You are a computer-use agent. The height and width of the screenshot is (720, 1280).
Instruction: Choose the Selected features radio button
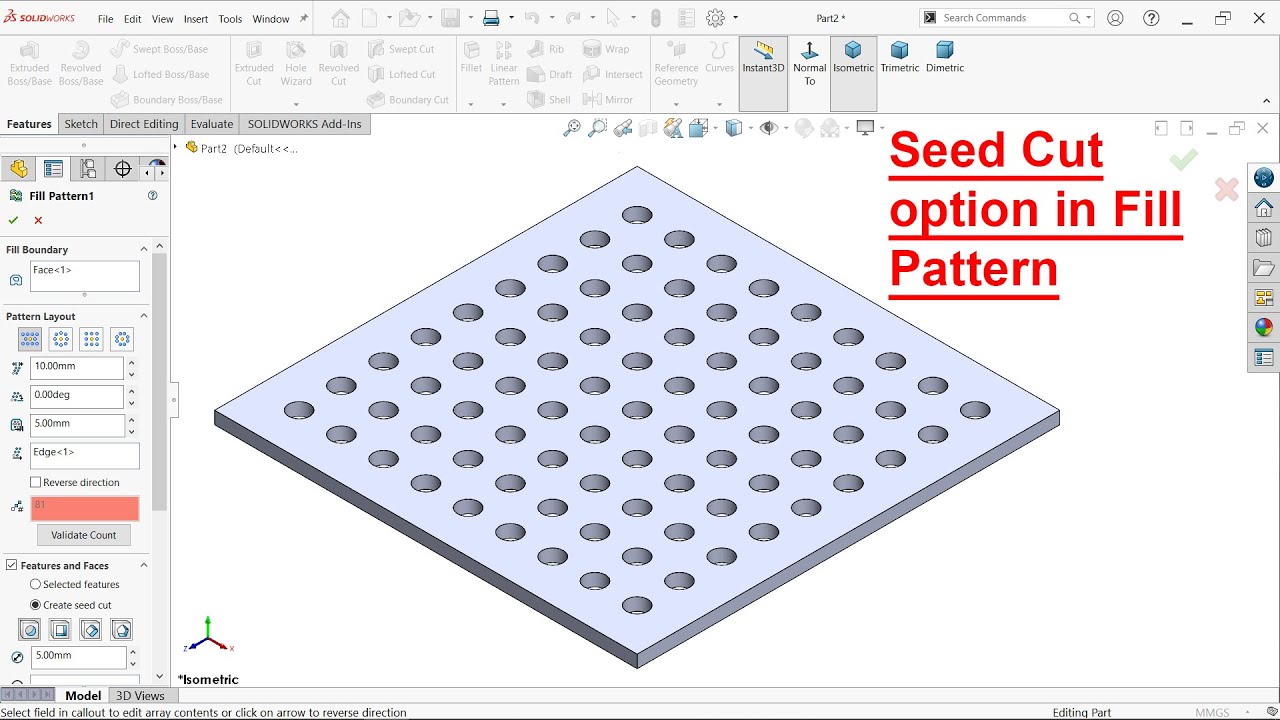pos(36,584)
